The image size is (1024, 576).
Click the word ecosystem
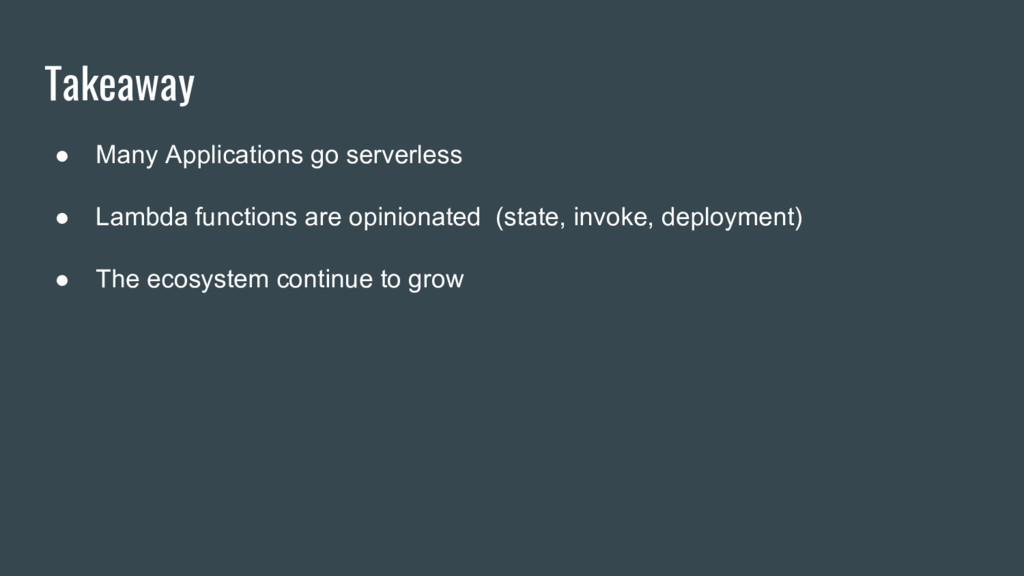[x=208, y=280]
